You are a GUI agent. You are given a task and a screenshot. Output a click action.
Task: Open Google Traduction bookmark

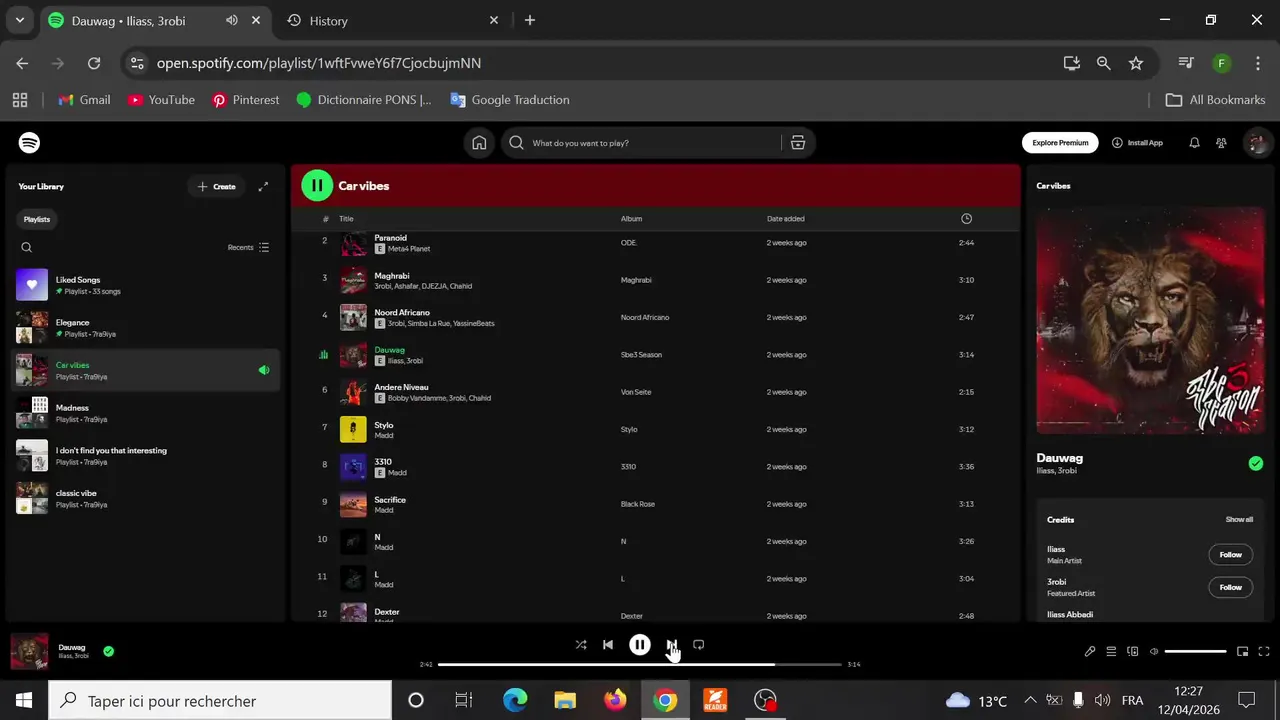[x=510, y=100]
